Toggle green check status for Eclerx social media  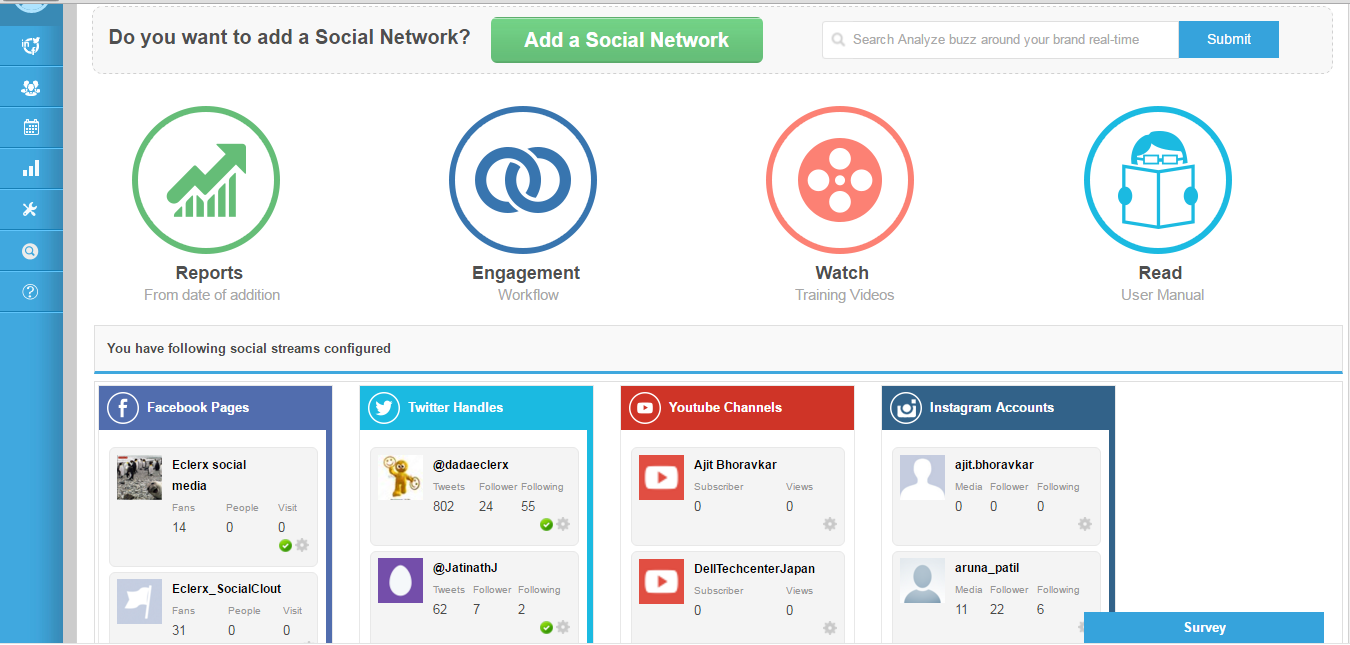click(285, 545)
